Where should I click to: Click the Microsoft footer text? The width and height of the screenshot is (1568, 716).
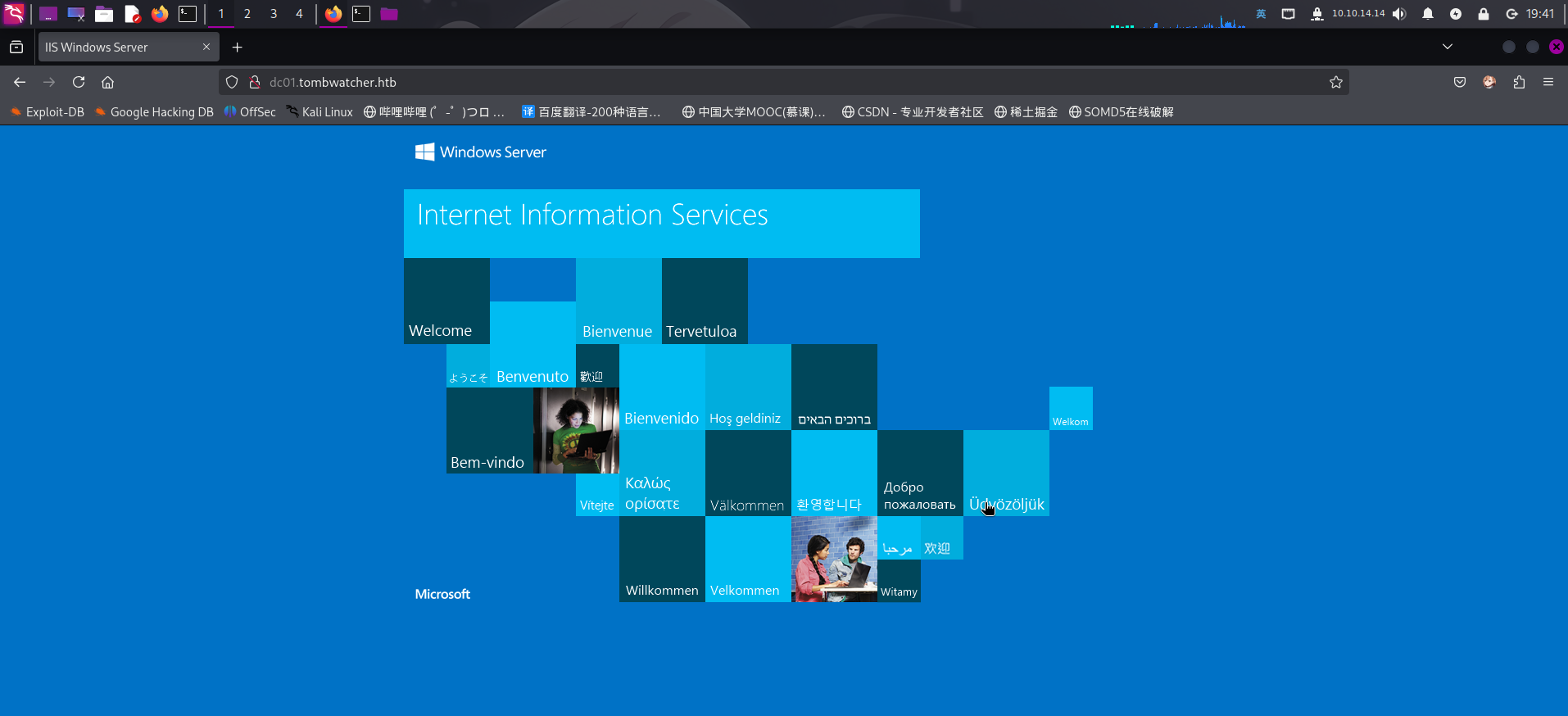(x=442, y=594)
